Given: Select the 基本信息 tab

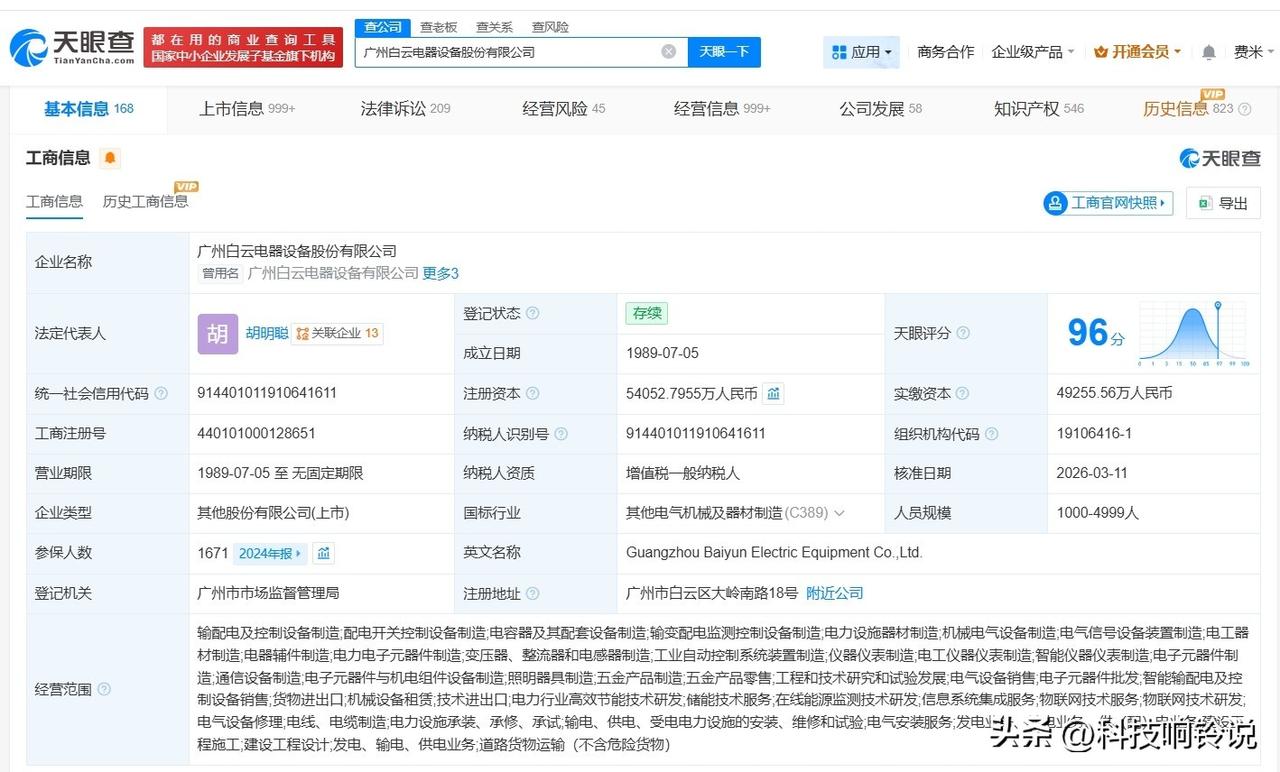Looking at the screenshot, I should pos(88,109).
